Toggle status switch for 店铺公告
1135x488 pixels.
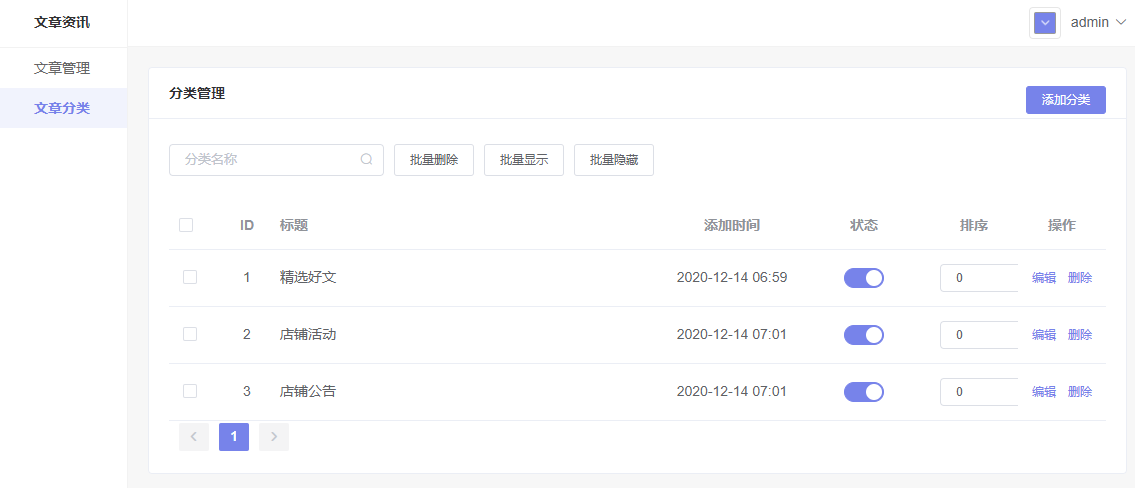coord(864,392)
